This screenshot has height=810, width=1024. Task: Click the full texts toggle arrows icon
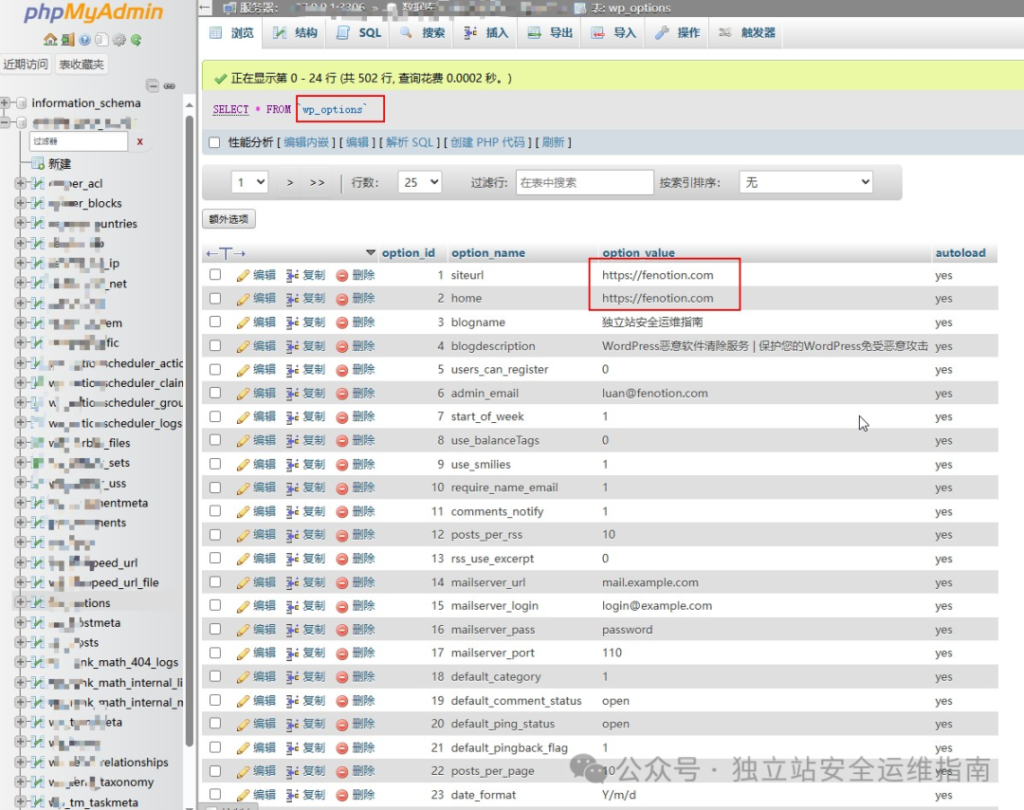225,253
